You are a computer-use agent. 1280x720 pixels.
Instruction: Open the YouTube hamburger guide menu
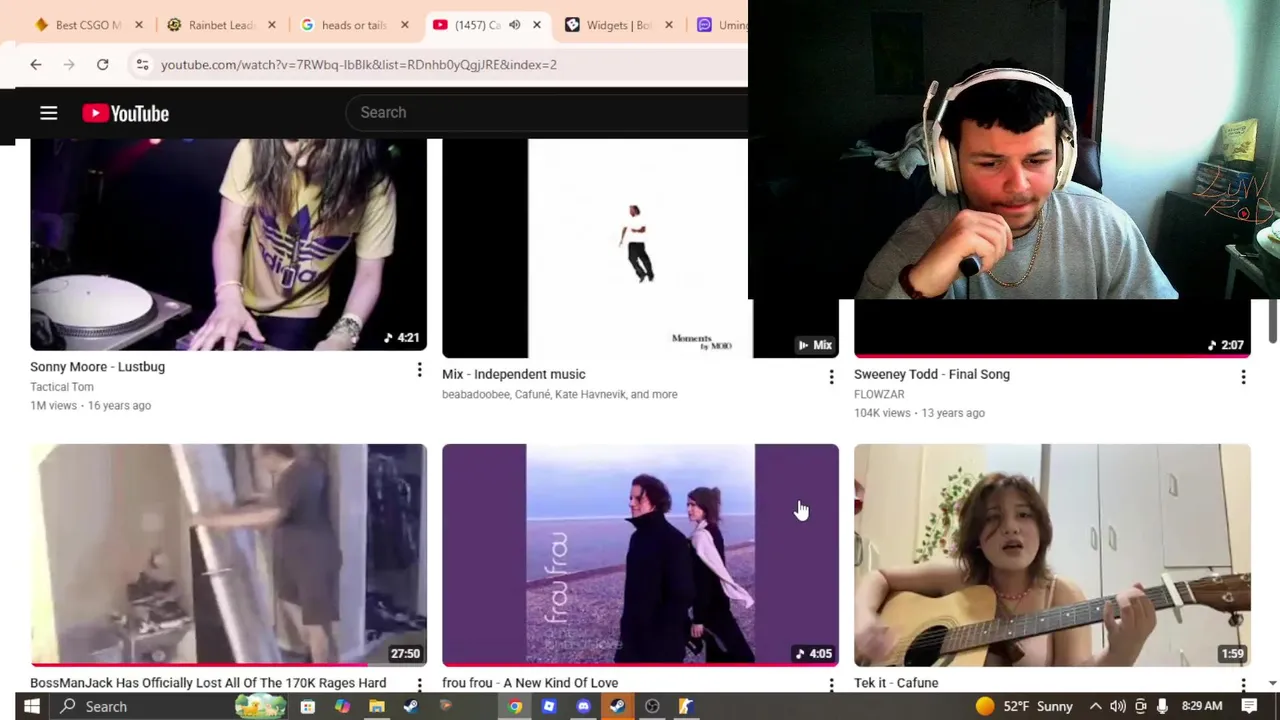click(48, 113)
